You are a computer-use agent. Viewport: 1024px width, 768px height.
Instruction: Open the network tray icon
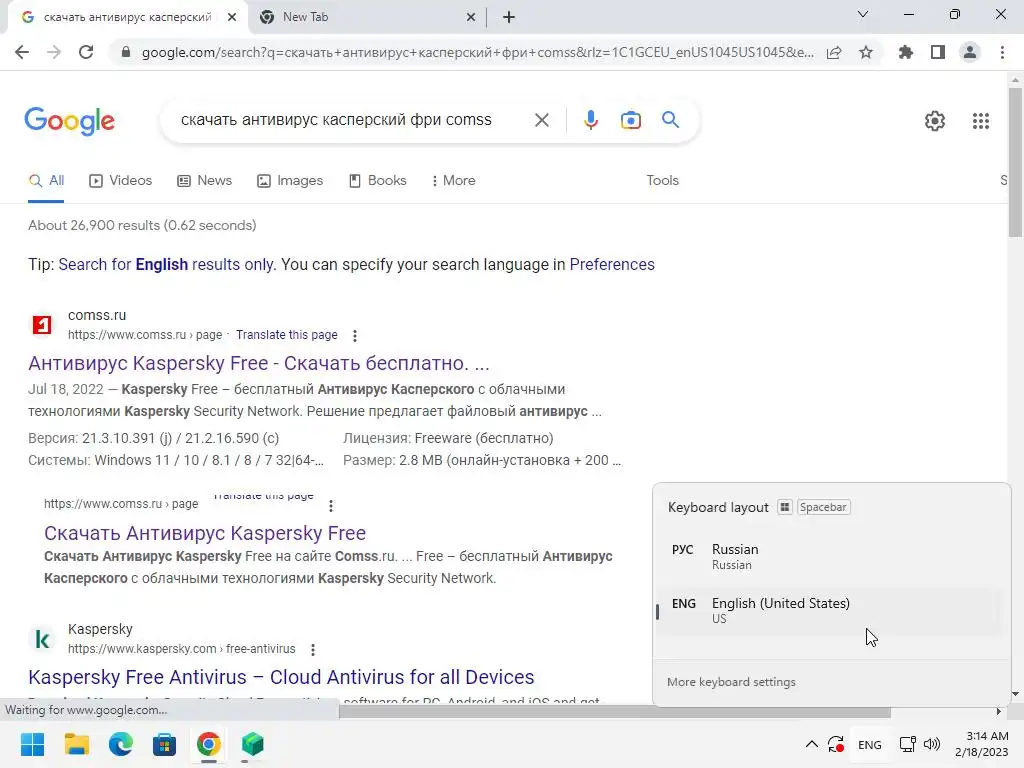[907, 744]
